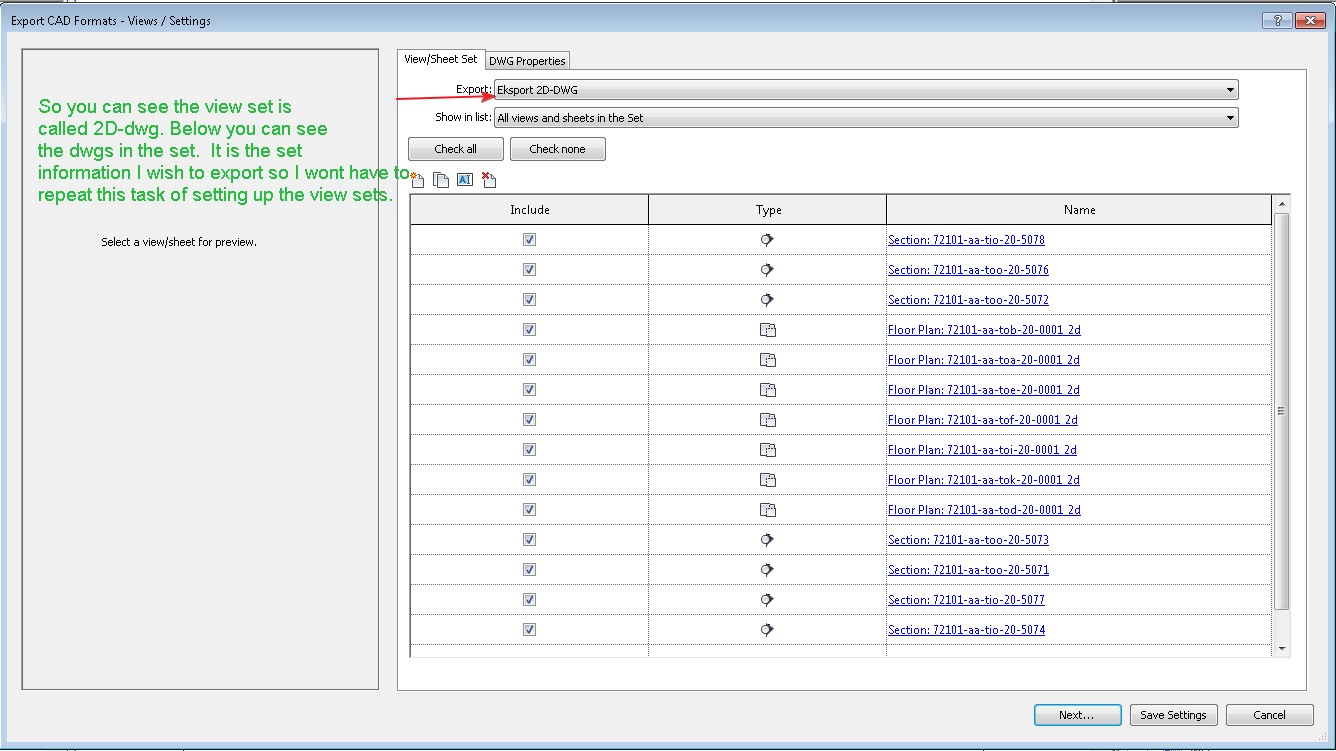Click the Delete Set icon
This screenshot has width=1336, height=751.
point(489,180)
